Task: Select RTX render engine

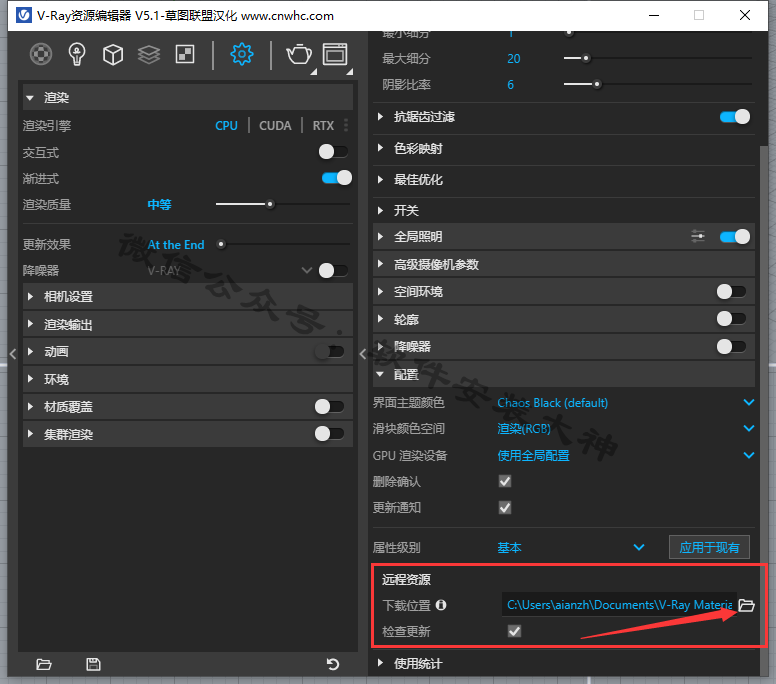Action: click(x=323, y=126)
